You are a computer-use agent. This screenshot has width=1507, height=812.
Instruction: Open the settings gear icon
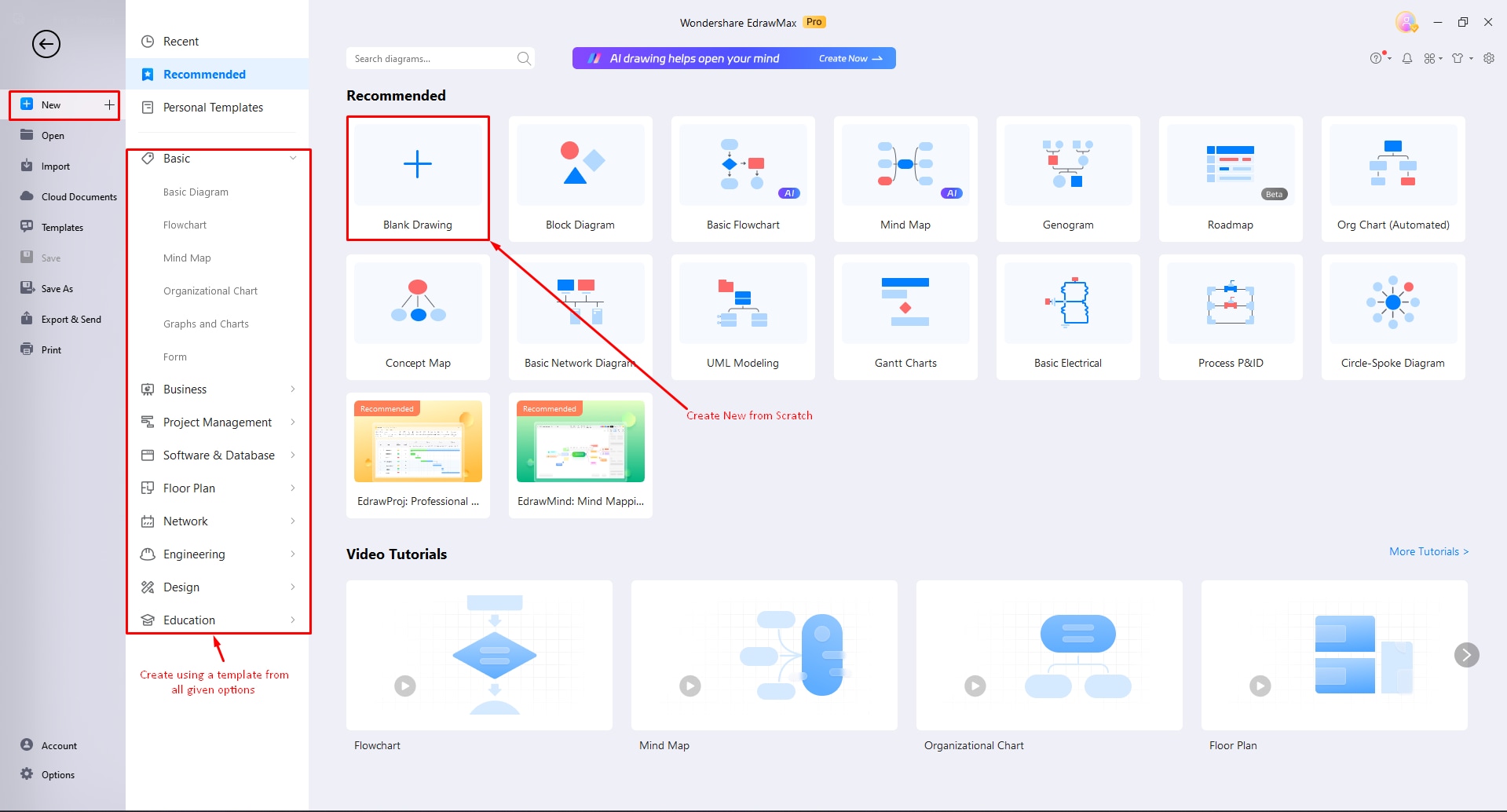[x=1489, y=58]
